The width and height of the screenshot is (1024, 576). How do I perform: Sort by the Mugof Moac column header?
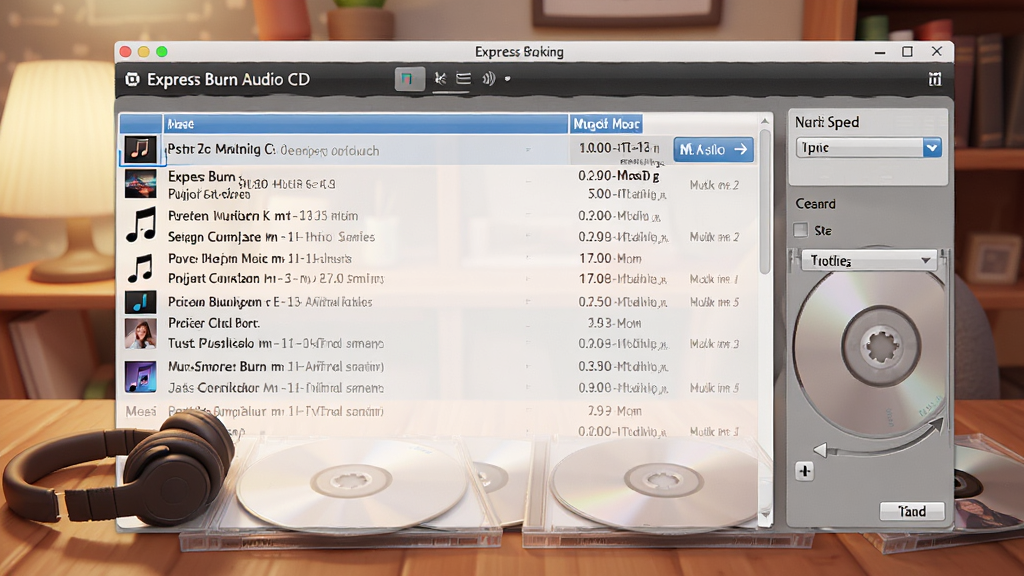click(605, 123)
